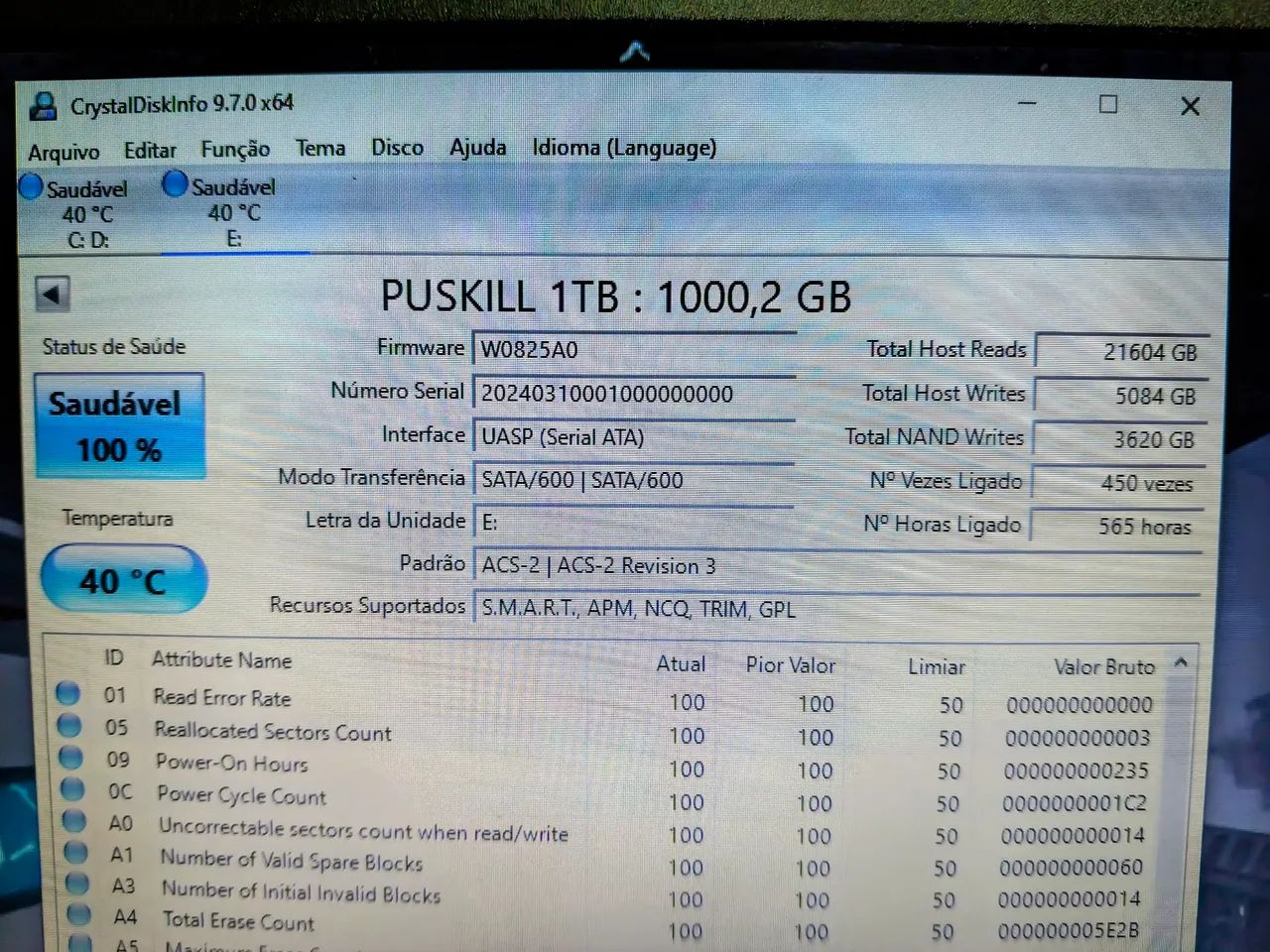Click the scroll up arrow in attribute list
The image size is (1270, 952).
tap(1181, 661)
